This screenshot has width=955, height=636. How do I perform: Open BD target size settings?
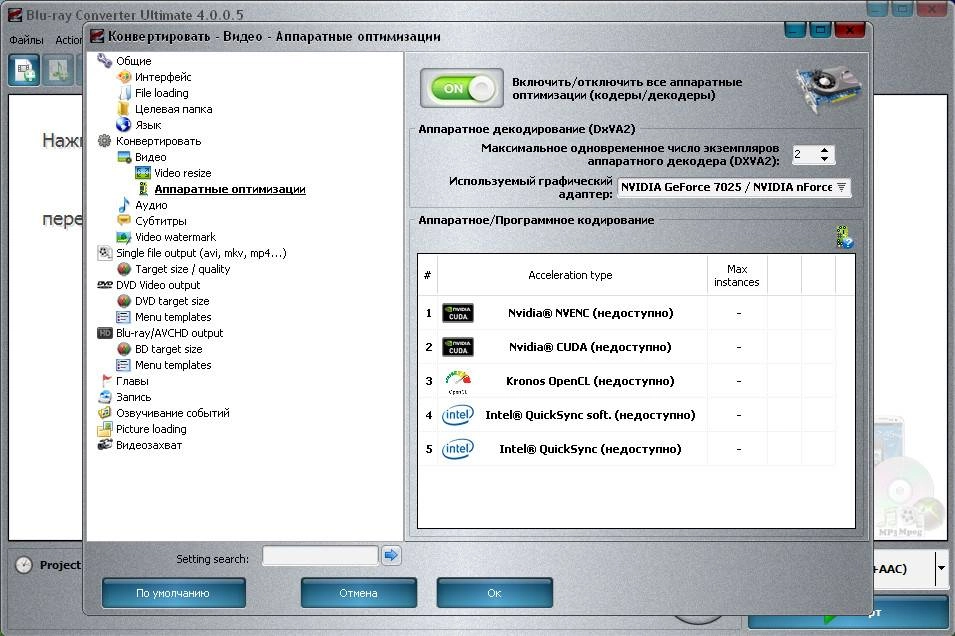[x=168, y=349]
